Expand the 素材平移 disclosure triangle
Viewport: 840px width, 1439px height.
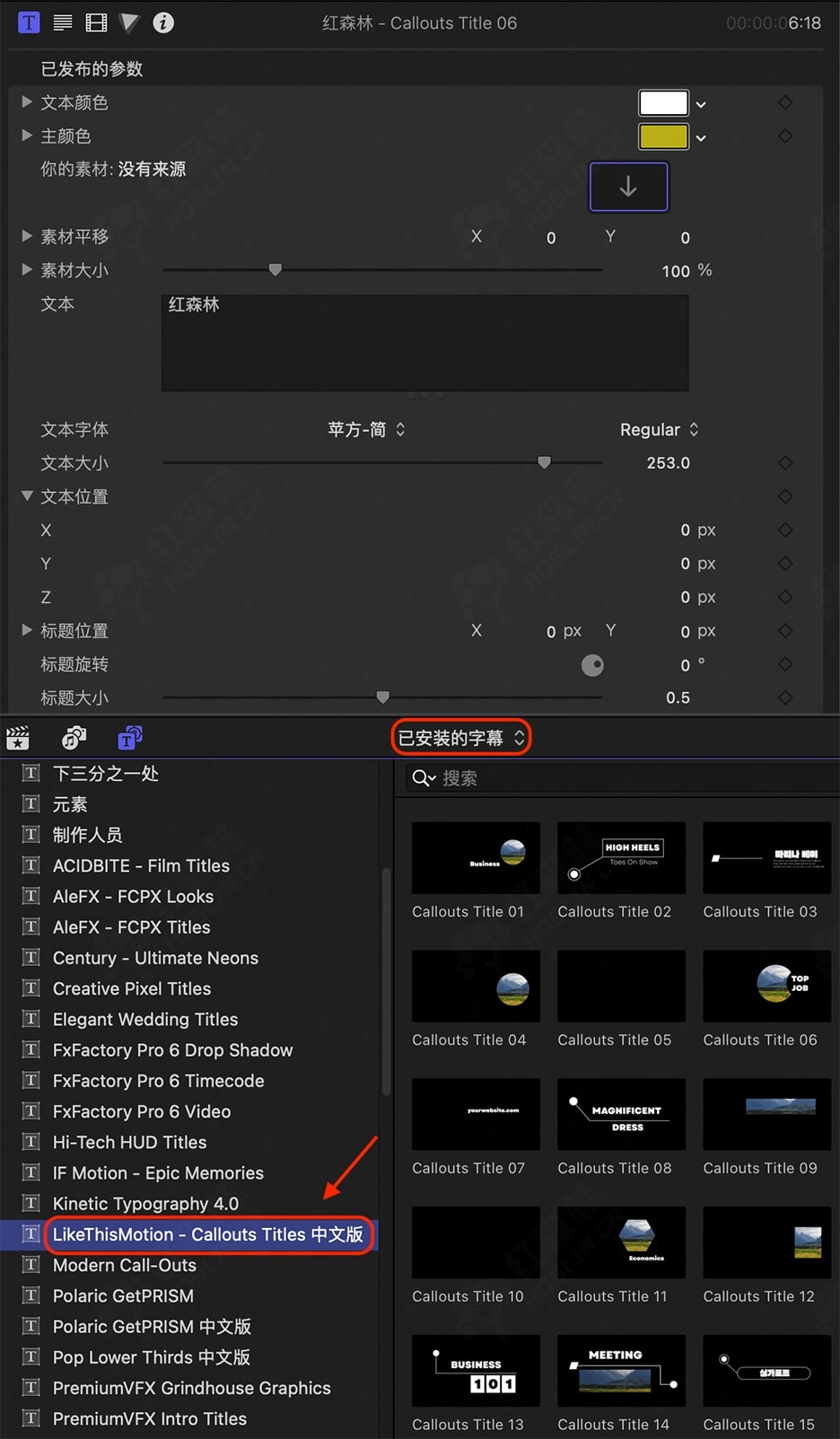pyautogui.click(x=27, y=235)
